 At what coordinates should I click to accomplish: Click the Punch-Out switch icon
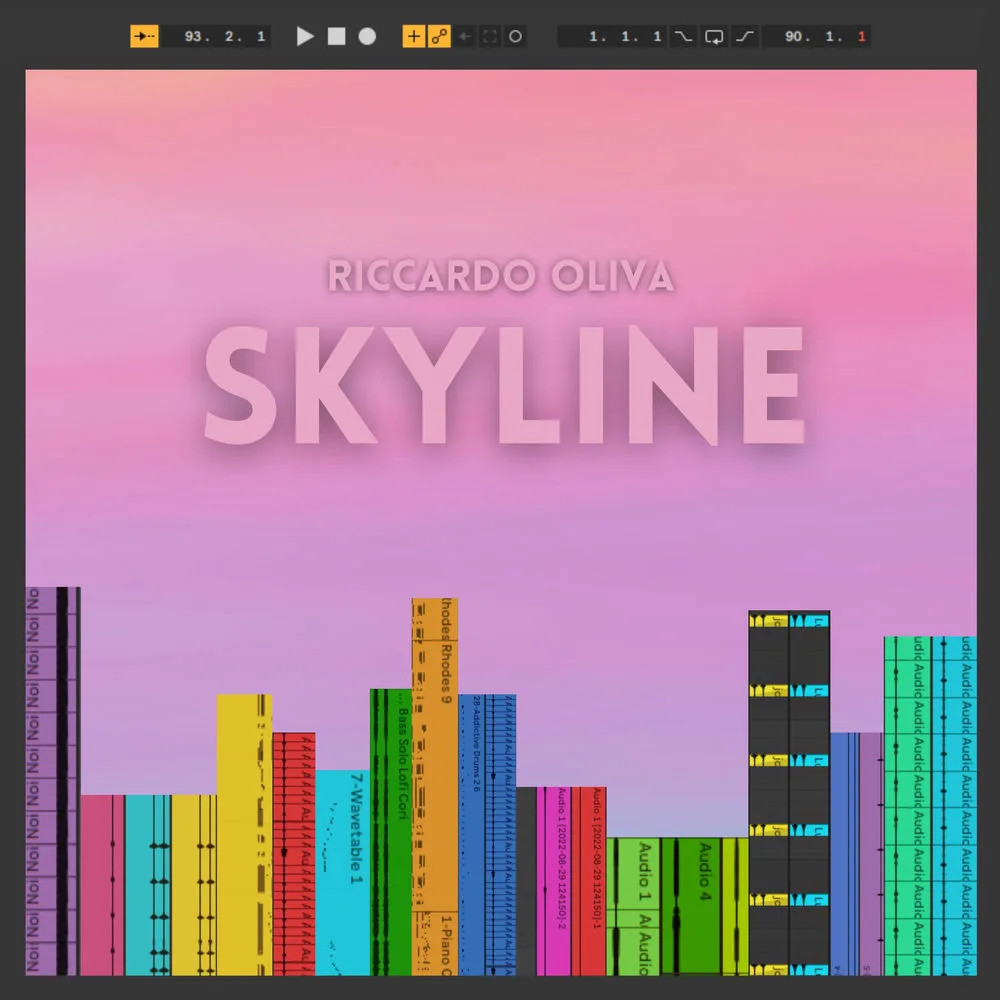[x=746, y=36]
